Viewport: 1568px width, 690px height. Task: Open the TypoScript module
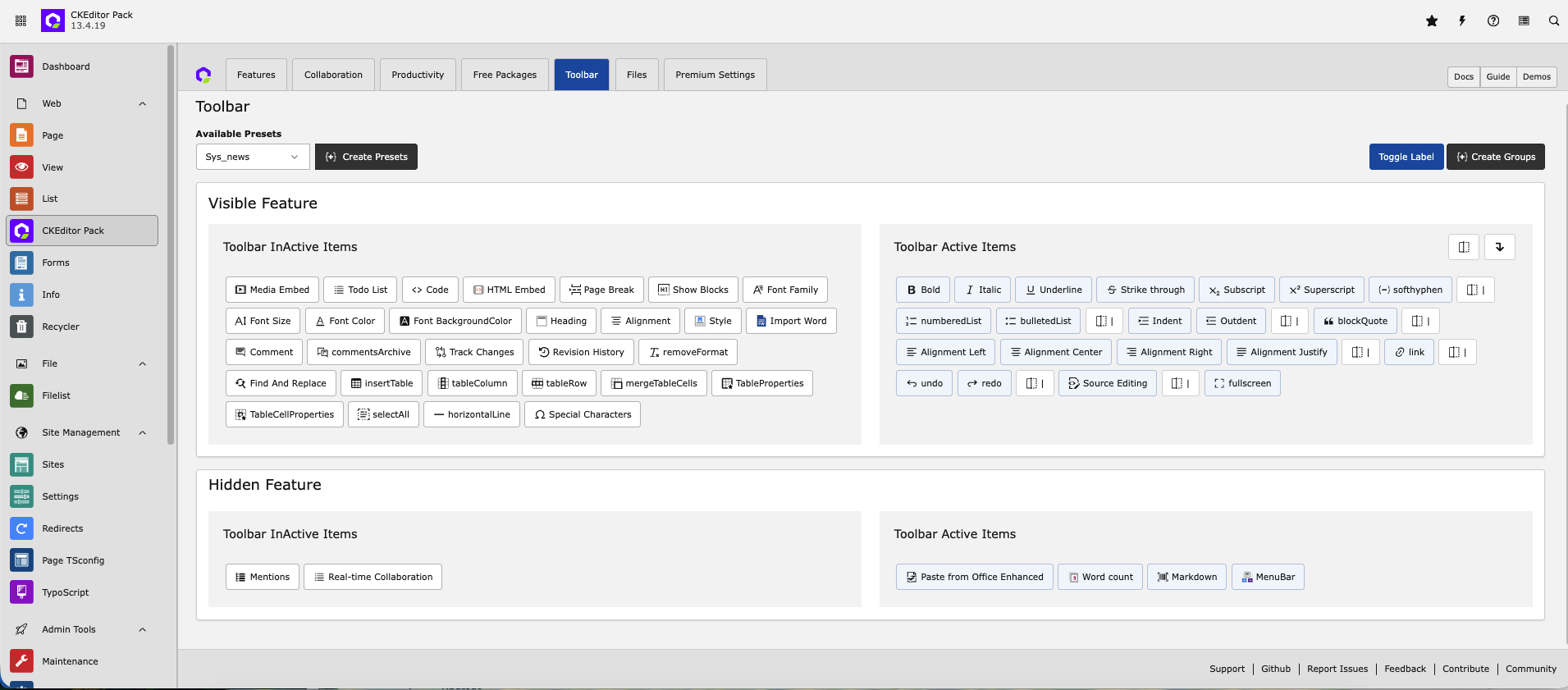(x=65, y=592)
